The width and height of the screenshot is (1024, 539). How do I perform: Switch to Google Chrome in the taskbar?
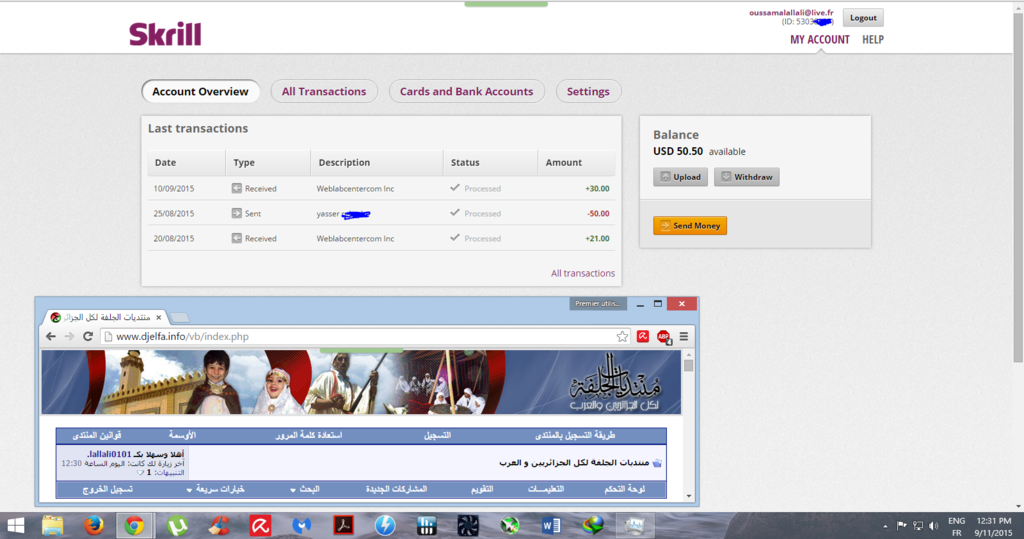tap(135, 526)
